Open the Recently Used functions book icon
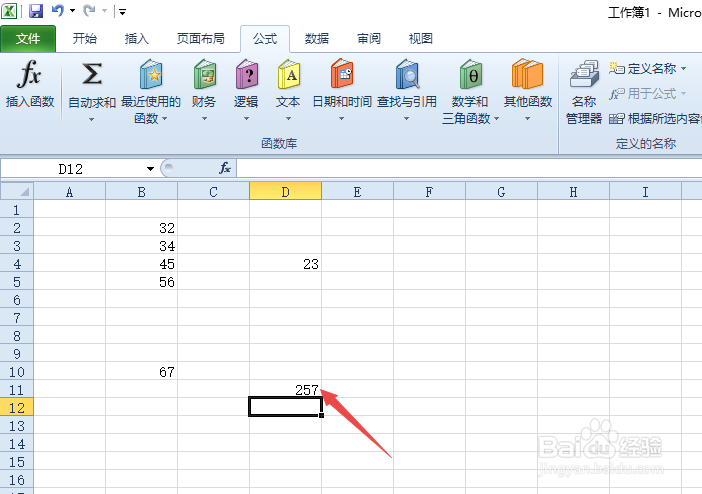The height and width of the screenshot is (494, 702). coord(150,73)
